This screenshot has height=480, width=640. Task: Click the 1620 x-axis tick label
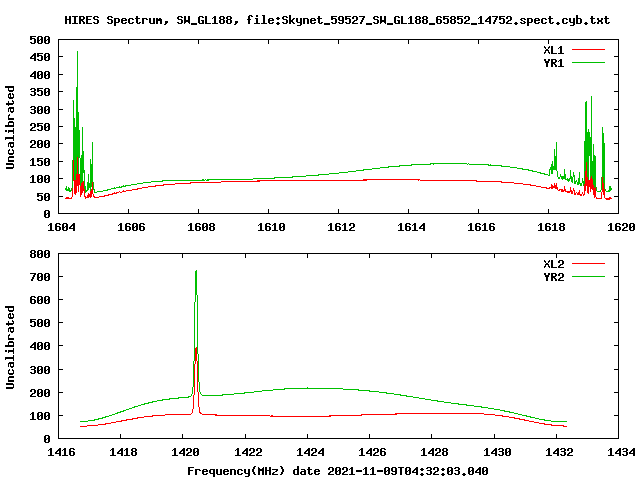pyautogui.click(x=621, y=227)
